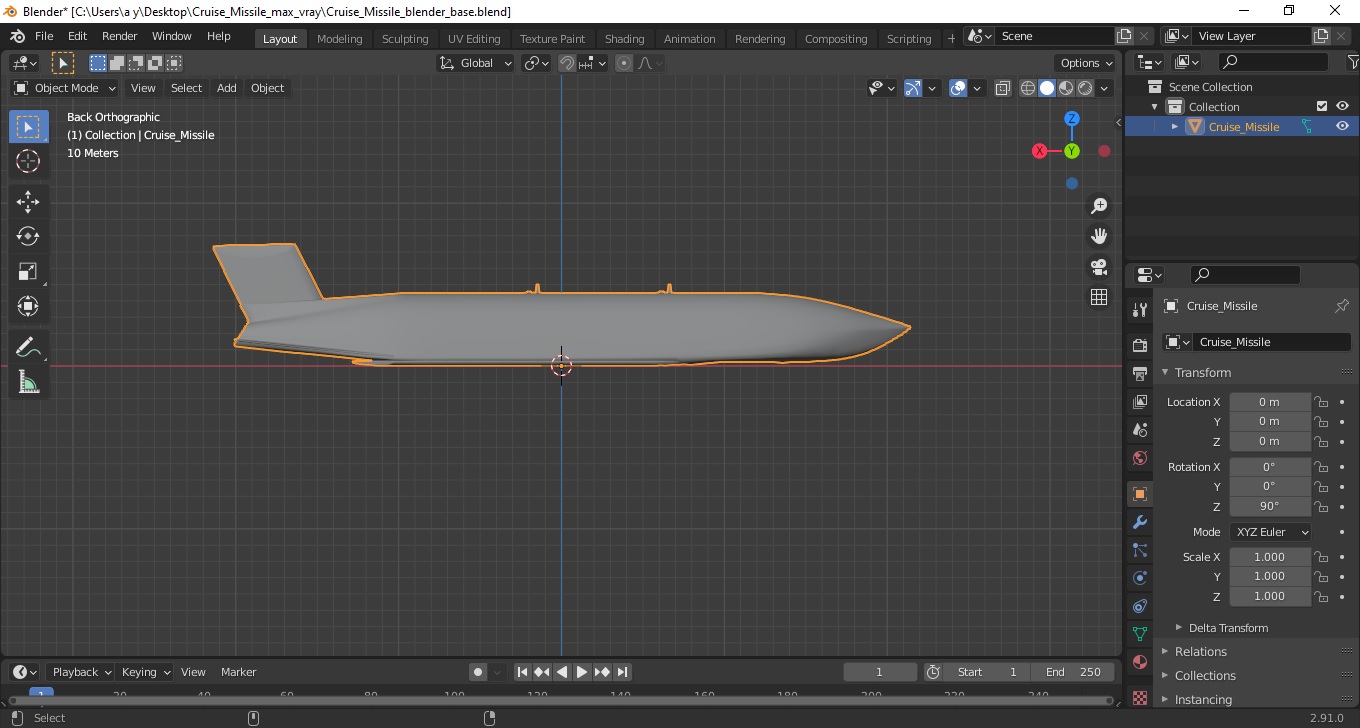Open the Texture properties tab
This screenshot has height=728, width=1360.
[x=1139, y=696]
